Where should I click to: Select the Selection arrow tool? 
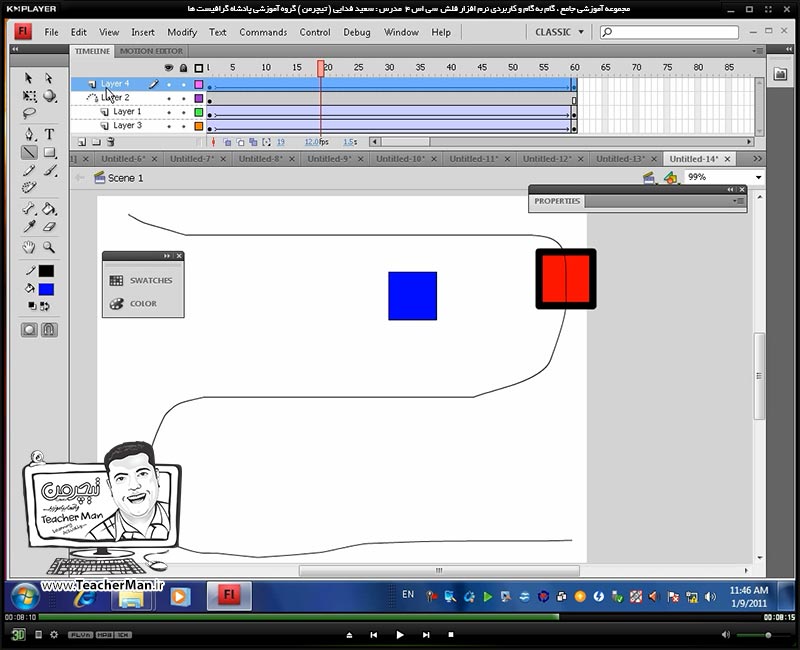[29, 78]
